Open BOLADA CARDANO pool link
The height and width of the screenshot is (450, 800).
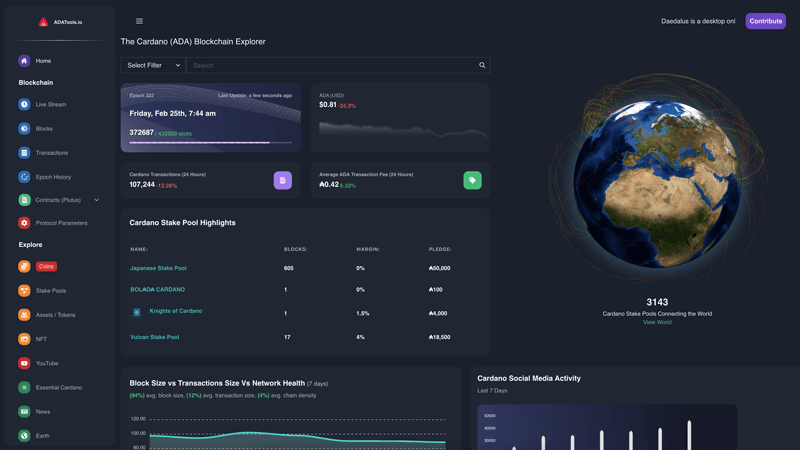(x=157, y=289)
